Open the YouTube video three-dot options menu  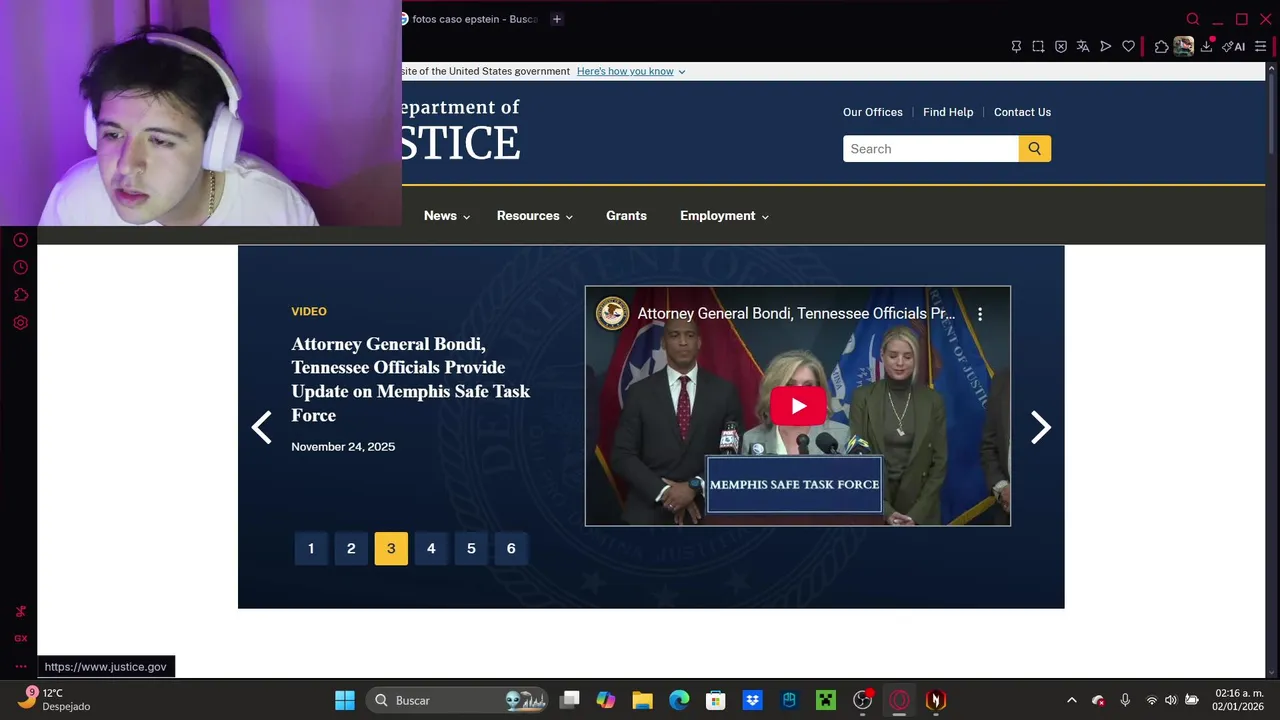[x=980, y=314]
